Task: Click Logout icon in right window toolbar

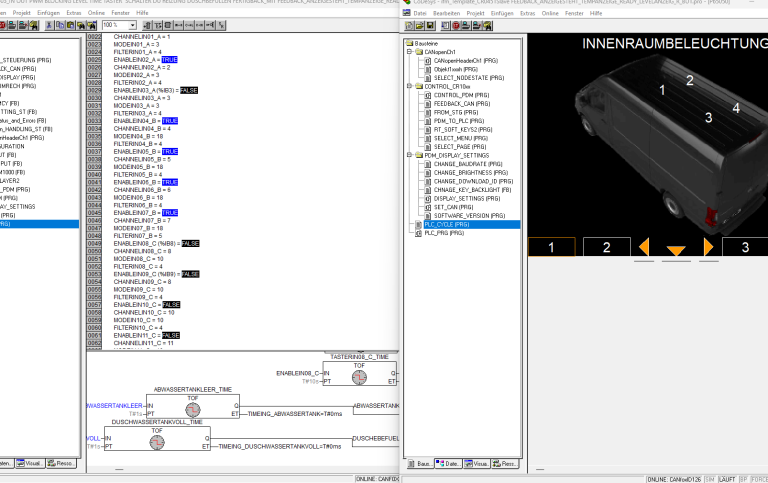Action: 477,25
